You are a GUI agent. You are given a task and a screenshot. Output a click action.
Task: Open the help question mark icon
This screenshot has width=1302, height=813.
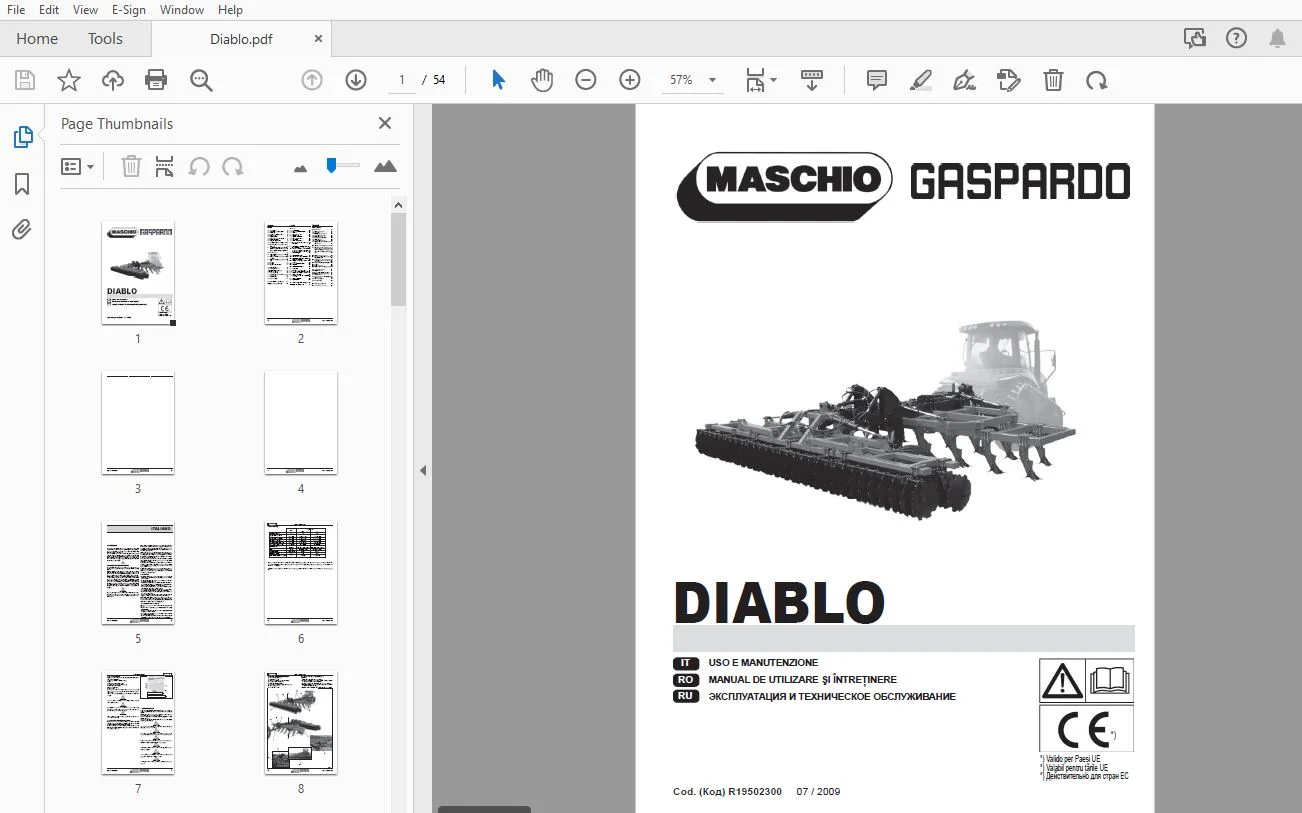[1236, 38]
